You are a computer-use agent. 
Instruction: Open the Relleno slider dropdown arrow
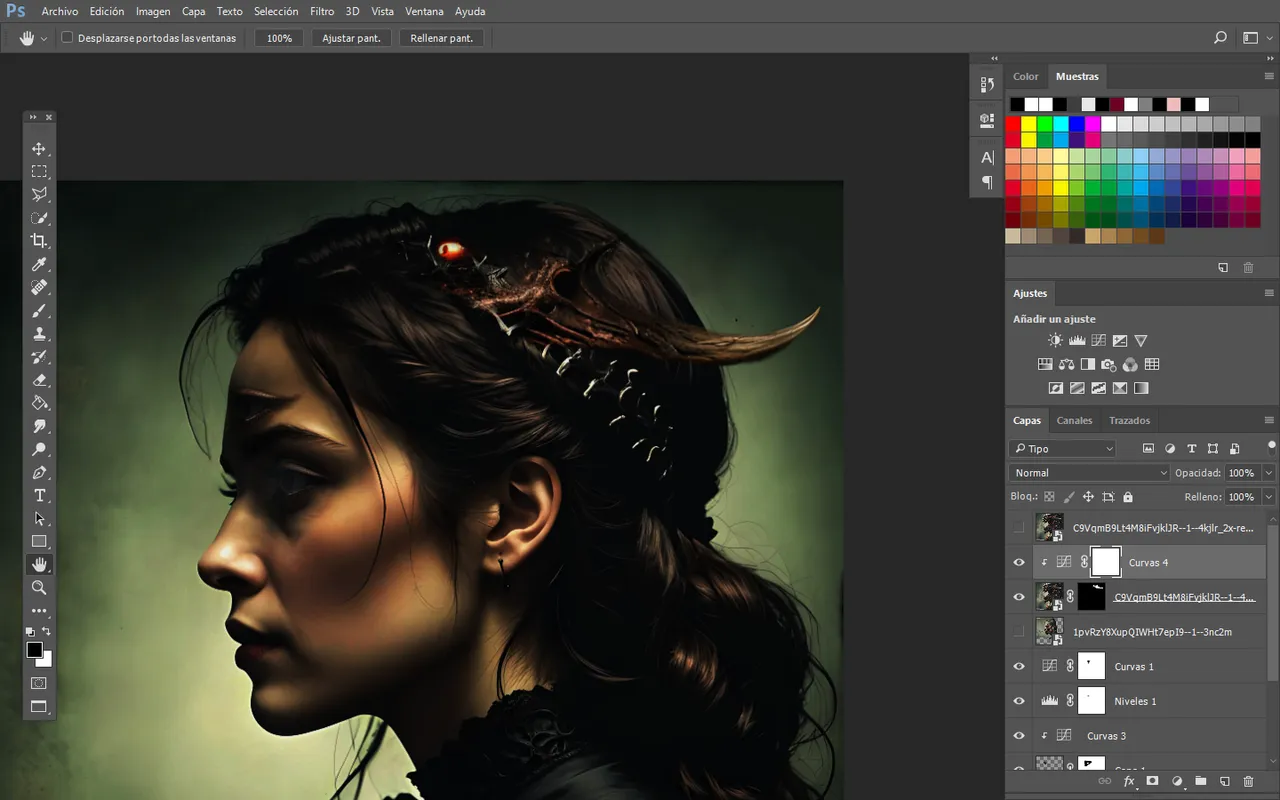[1269, 497]
